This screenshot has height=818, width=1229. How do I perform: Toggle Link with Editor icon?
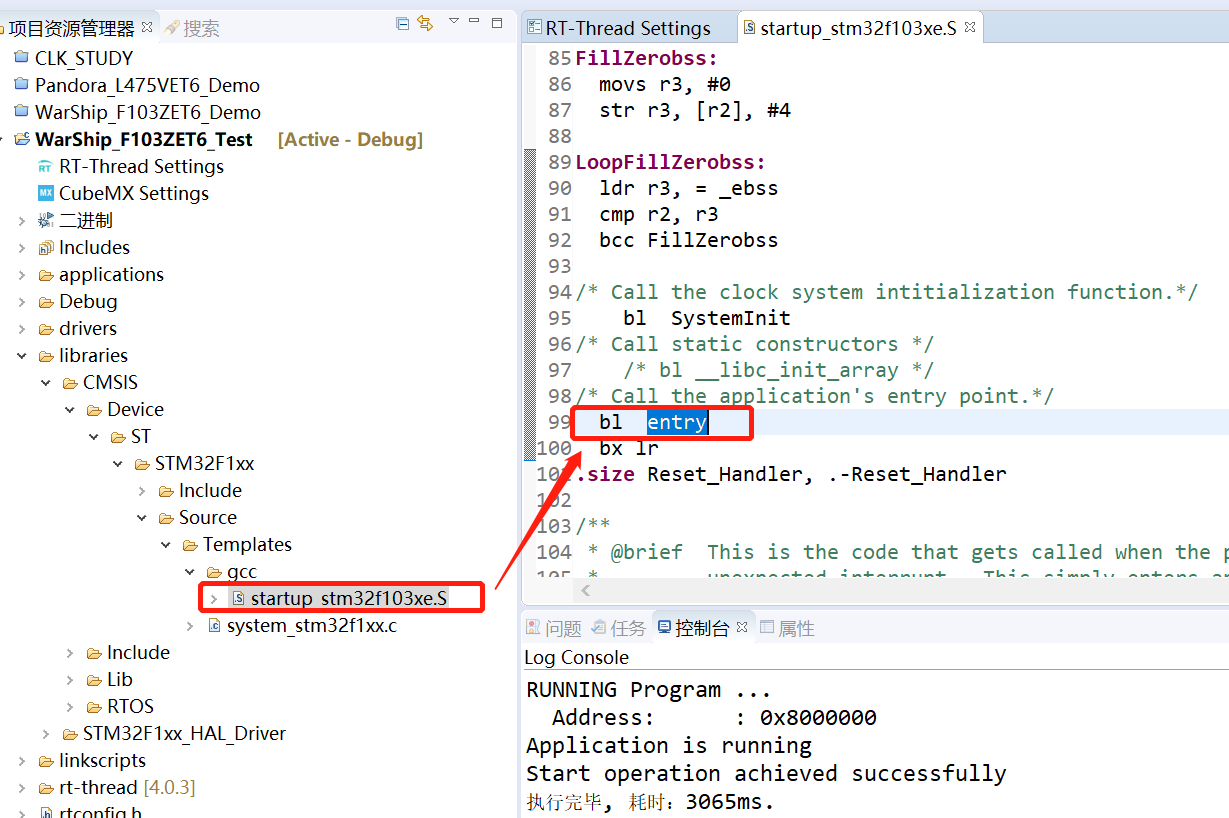424,23
